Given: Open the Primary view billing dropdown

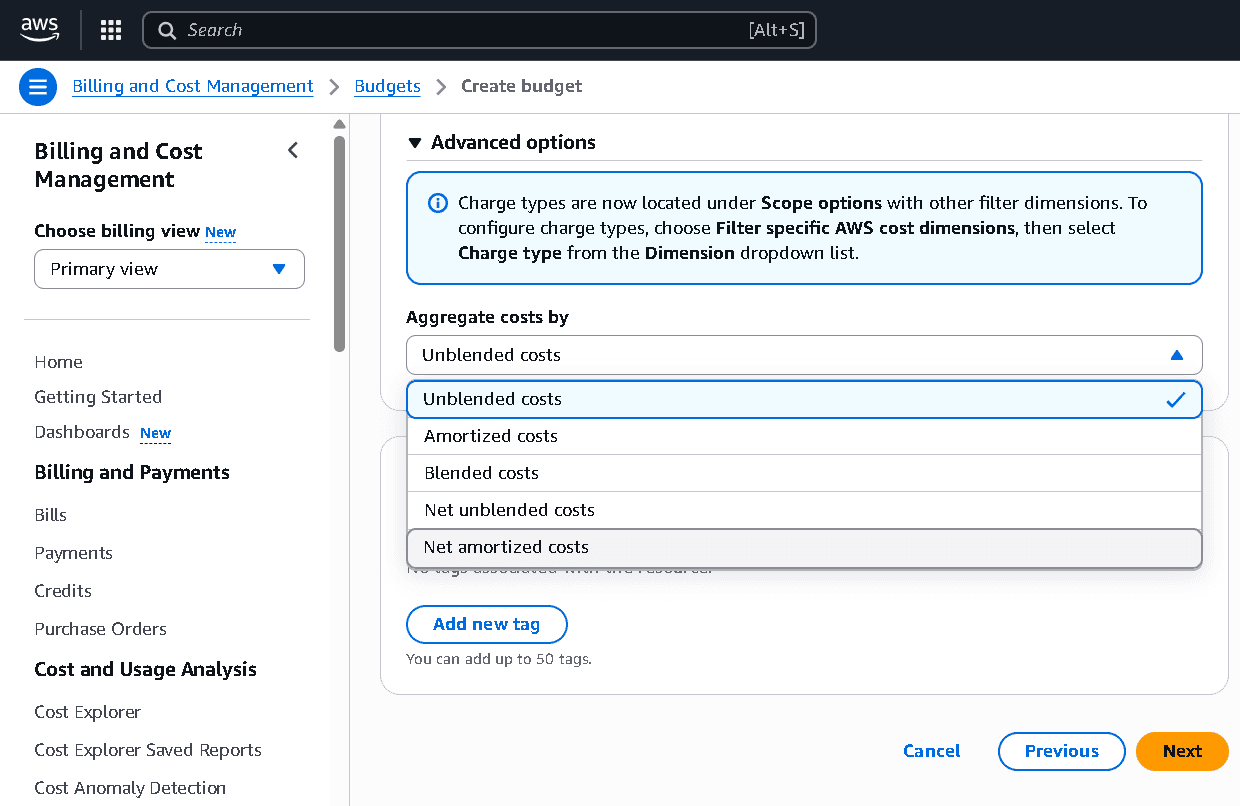Looking at the screenshot, I should [x=169, y=269].
